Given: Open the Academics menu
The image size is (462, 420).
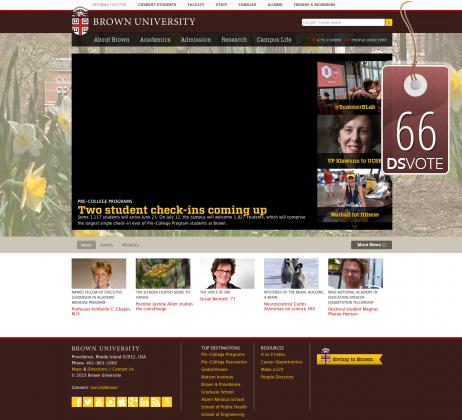Looking at the screenshot, I should click(155, 40).
